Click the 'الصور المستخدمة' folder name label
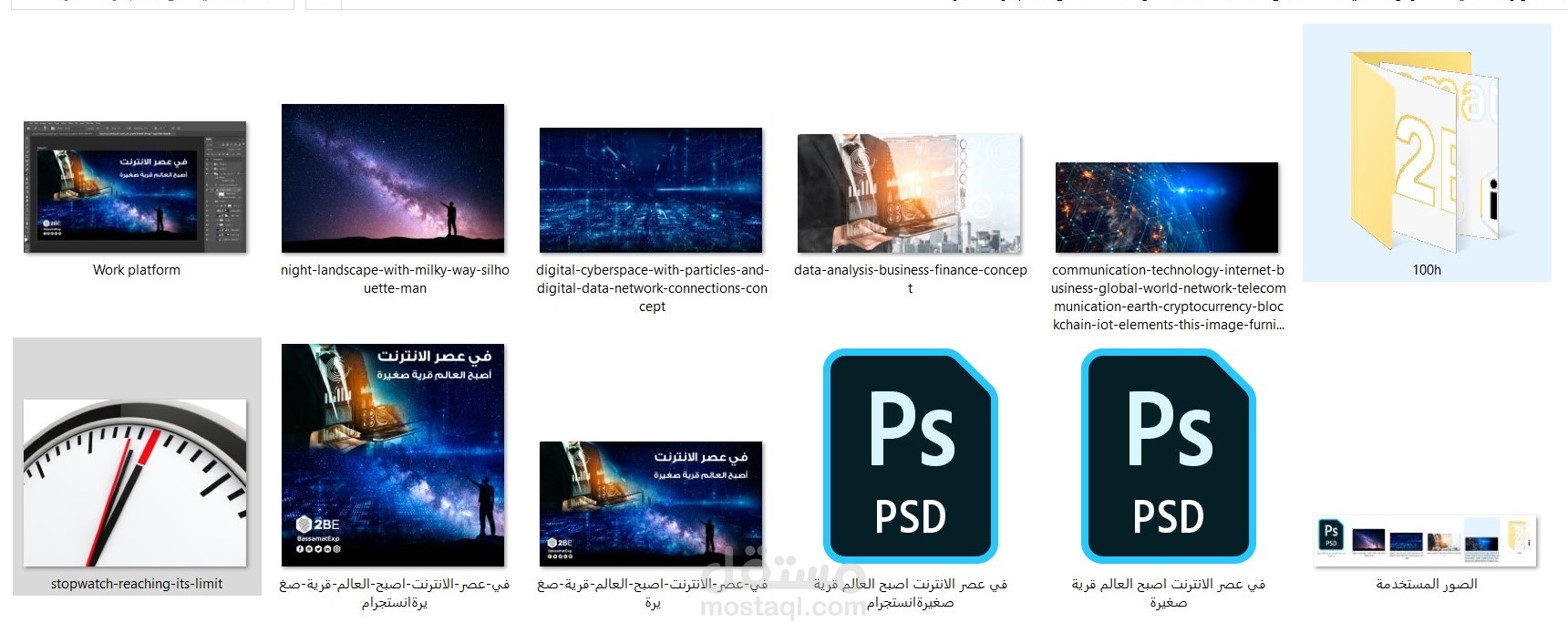The image size is (1568, 634). [1427, 584]
